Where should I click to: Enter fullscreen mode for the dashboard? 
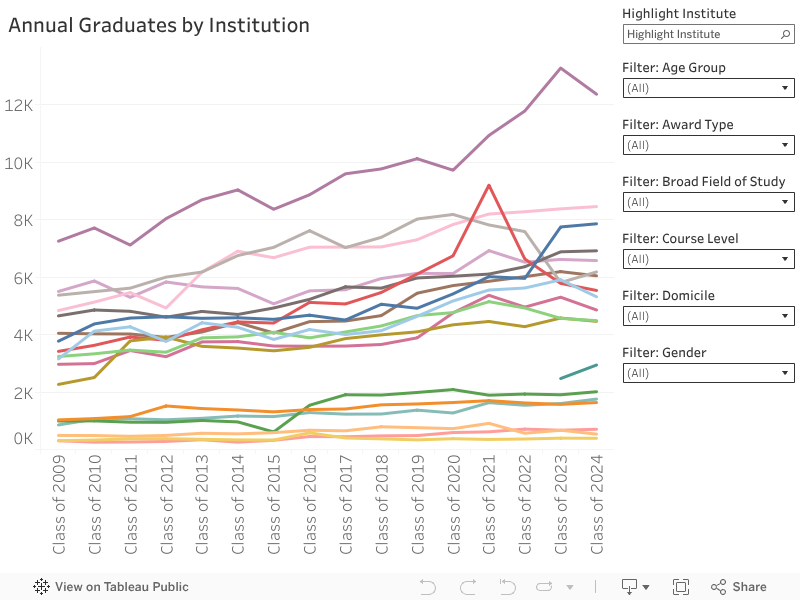[x=682, y=587]
